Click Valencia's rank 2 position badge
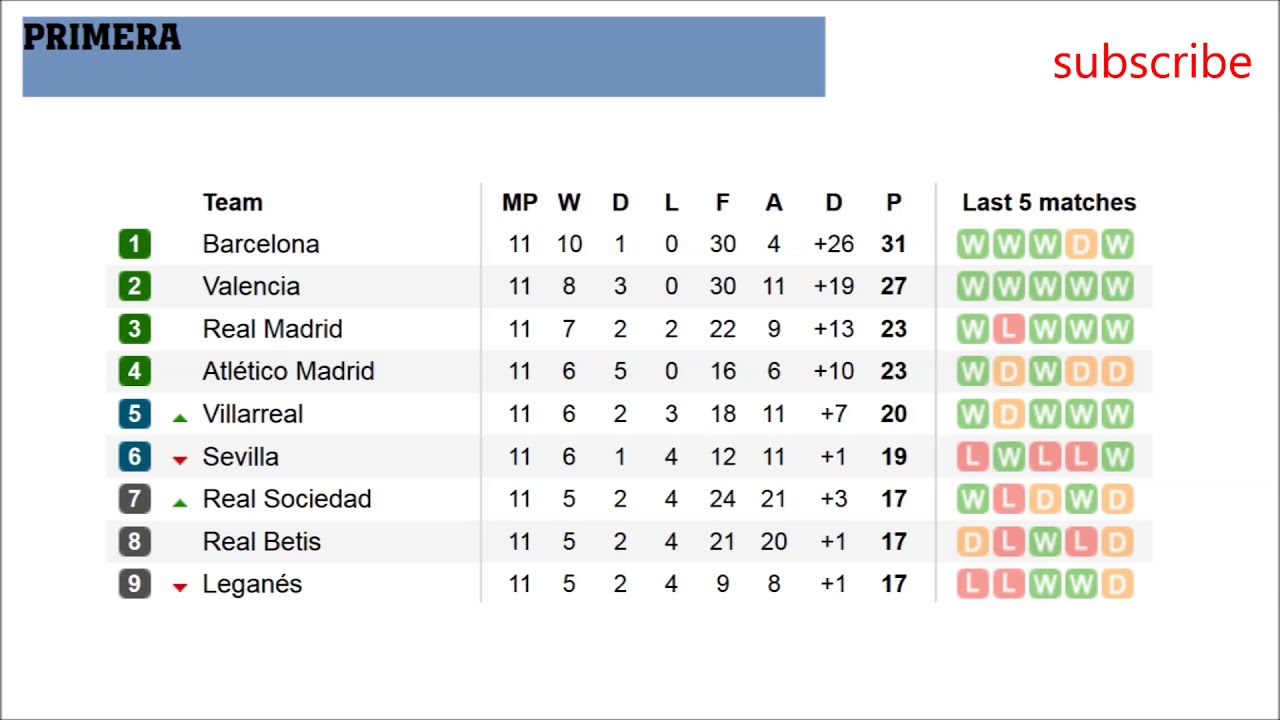1280x720 pixels. [x=134, y=287]
